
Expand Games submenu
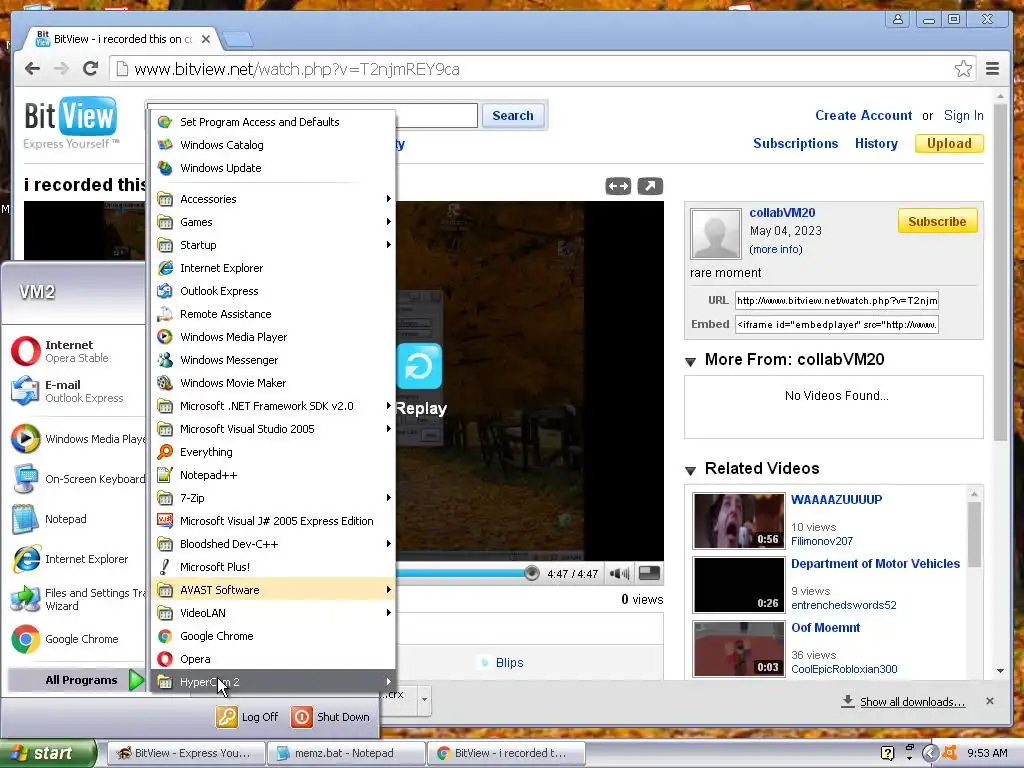pyautogui.click(x=274, y=222)
